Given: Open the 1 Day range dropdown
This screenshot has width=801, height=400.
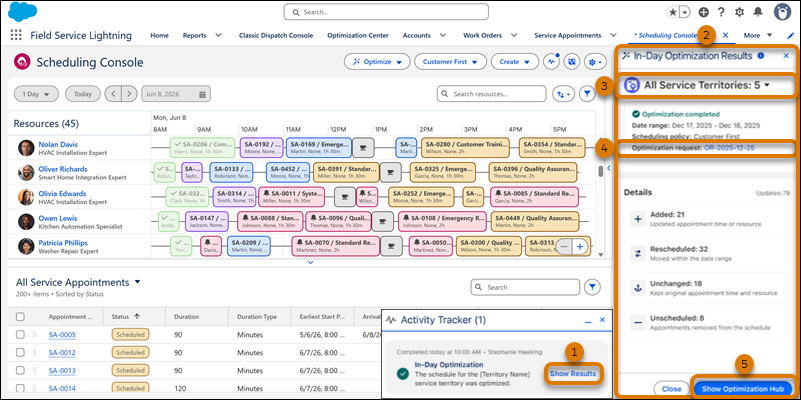Looking at the screenshot, I should [36, 94].
